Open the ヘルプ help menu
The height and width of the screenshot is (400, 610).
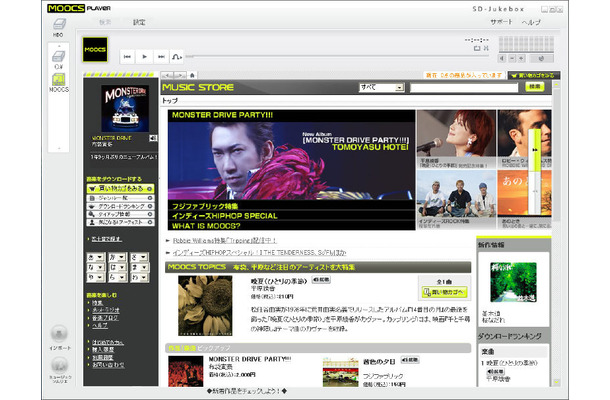point(531,22)
